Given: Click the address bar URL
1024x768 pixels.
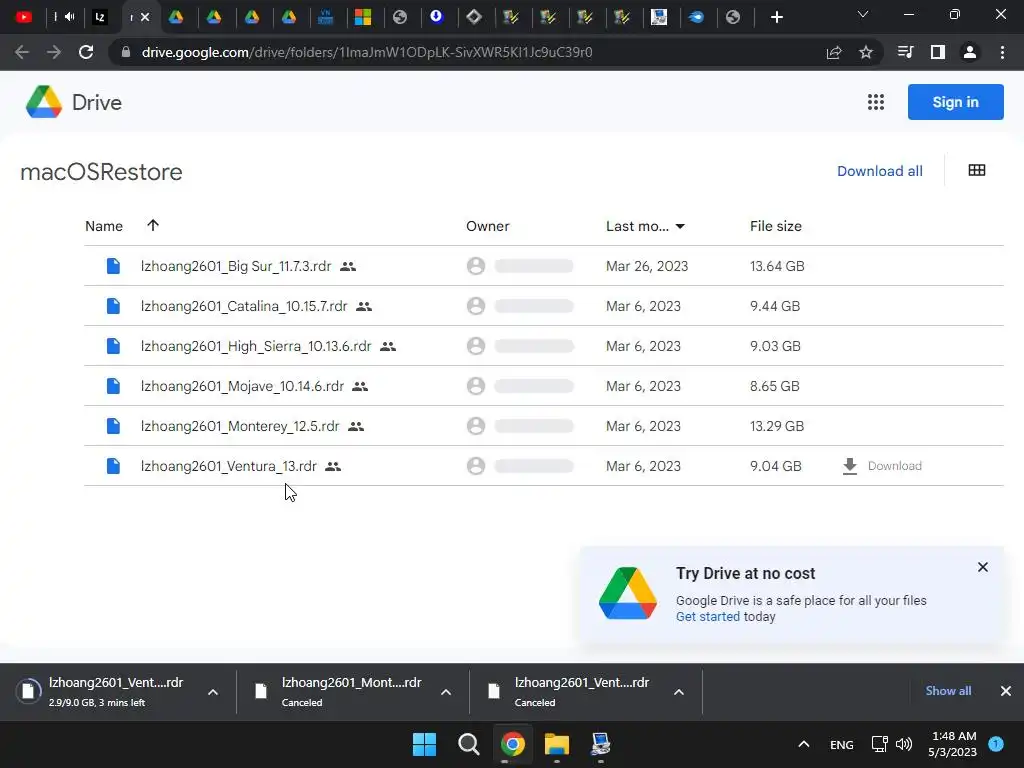Looking at the screenshot, I should 366,52.
